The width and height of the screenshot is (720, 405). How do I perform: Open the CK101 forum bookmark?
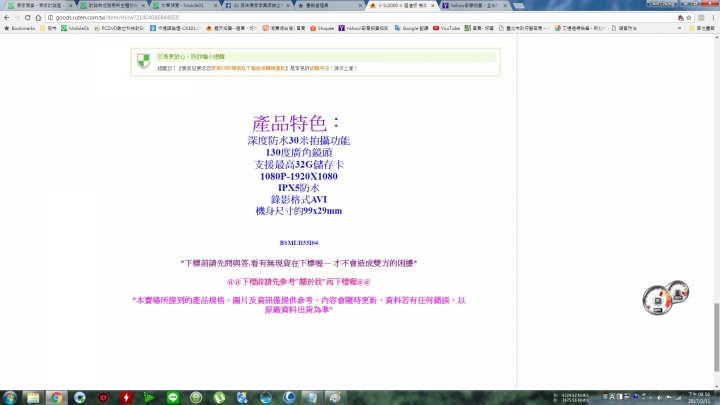tap(175, 28)
